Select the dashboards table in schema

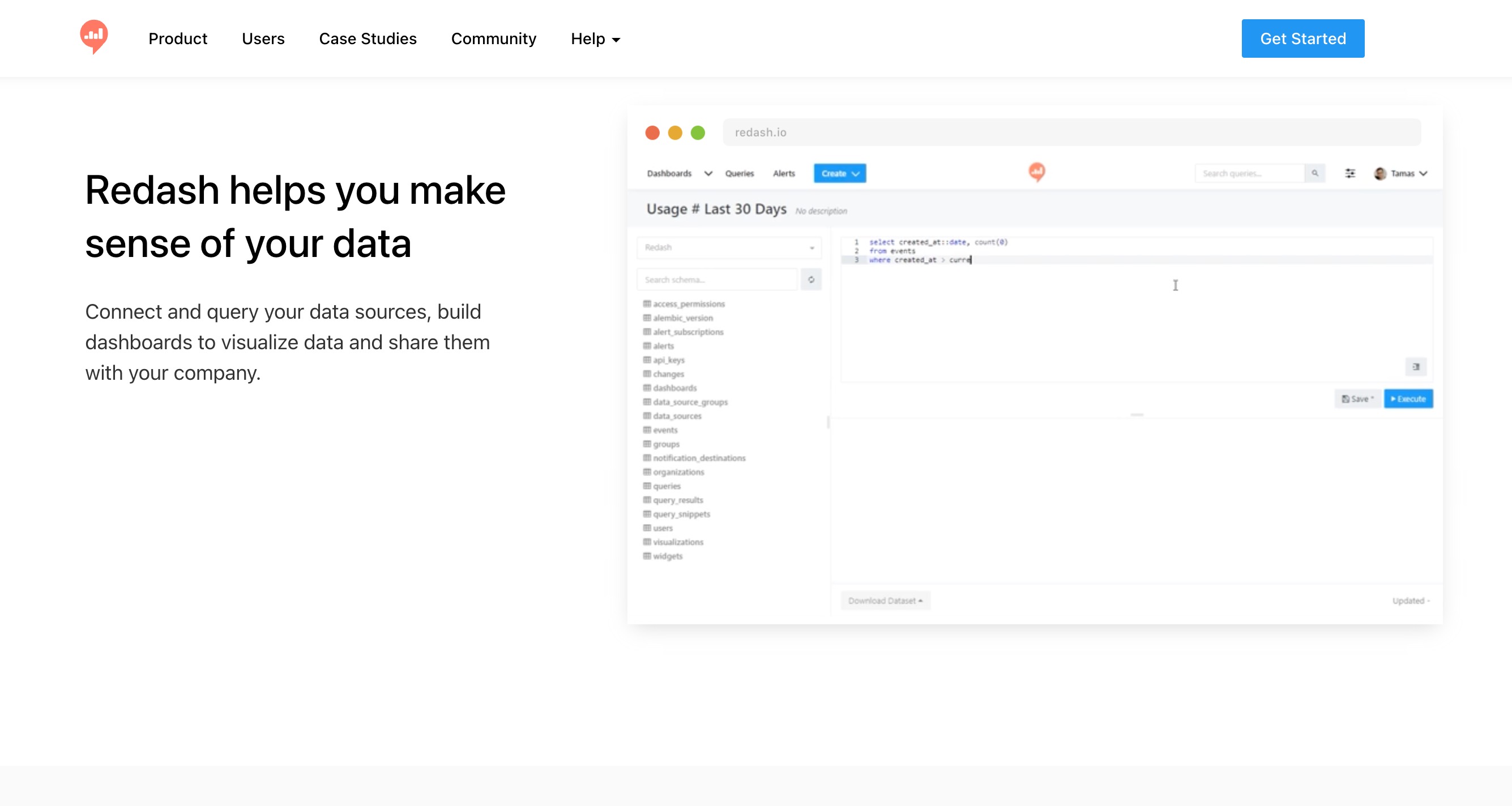(674, 388)
